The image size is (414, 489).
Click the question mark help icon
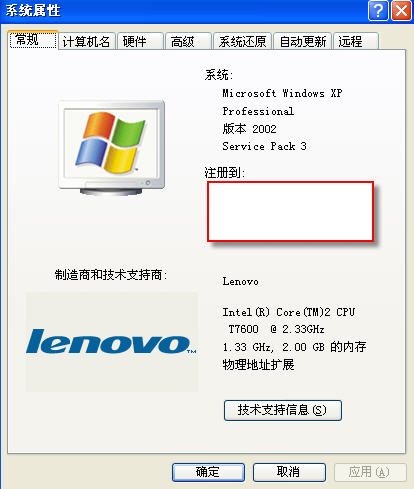[x=378, y=11]
